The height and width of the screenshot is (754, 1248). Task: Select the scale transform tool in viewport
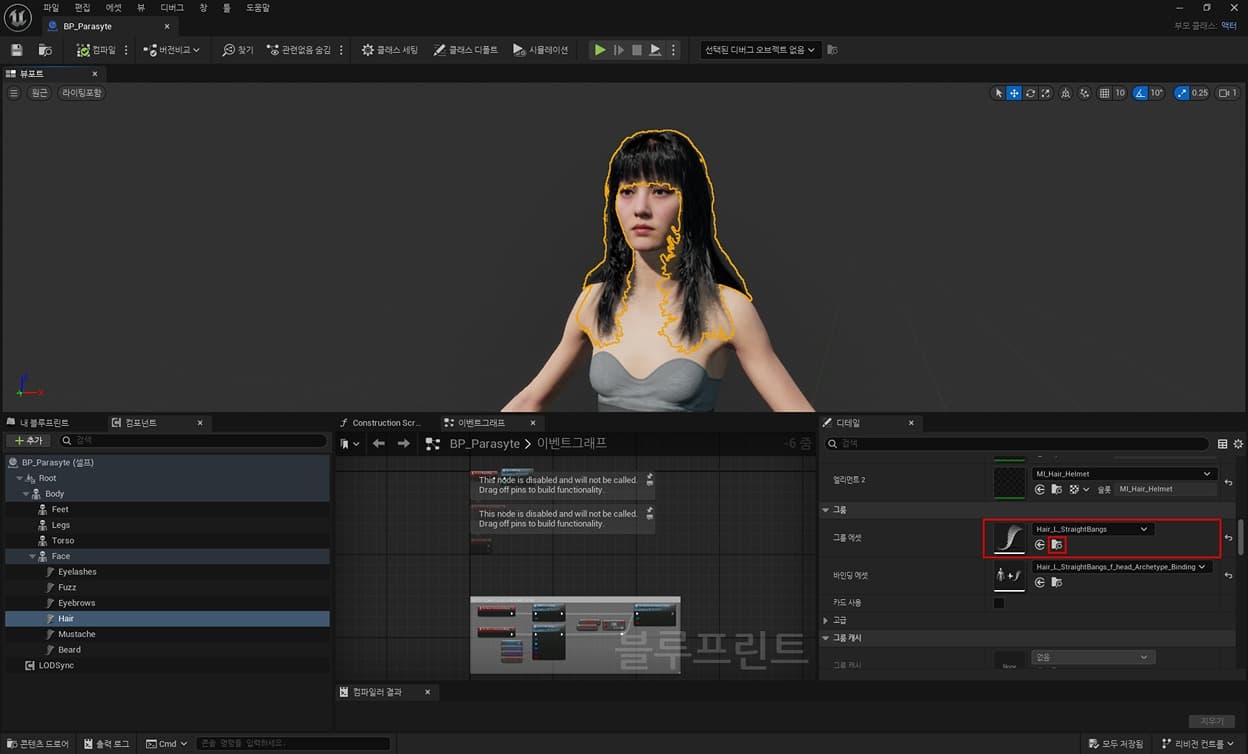1046,93
